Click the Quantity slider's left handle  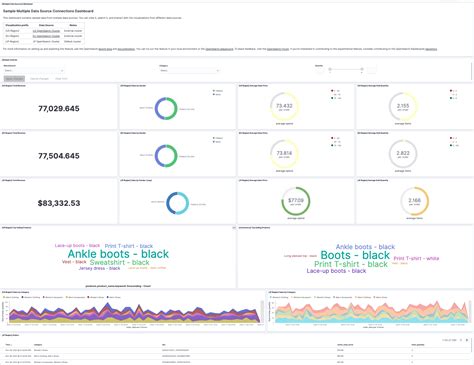coord(330,69)
